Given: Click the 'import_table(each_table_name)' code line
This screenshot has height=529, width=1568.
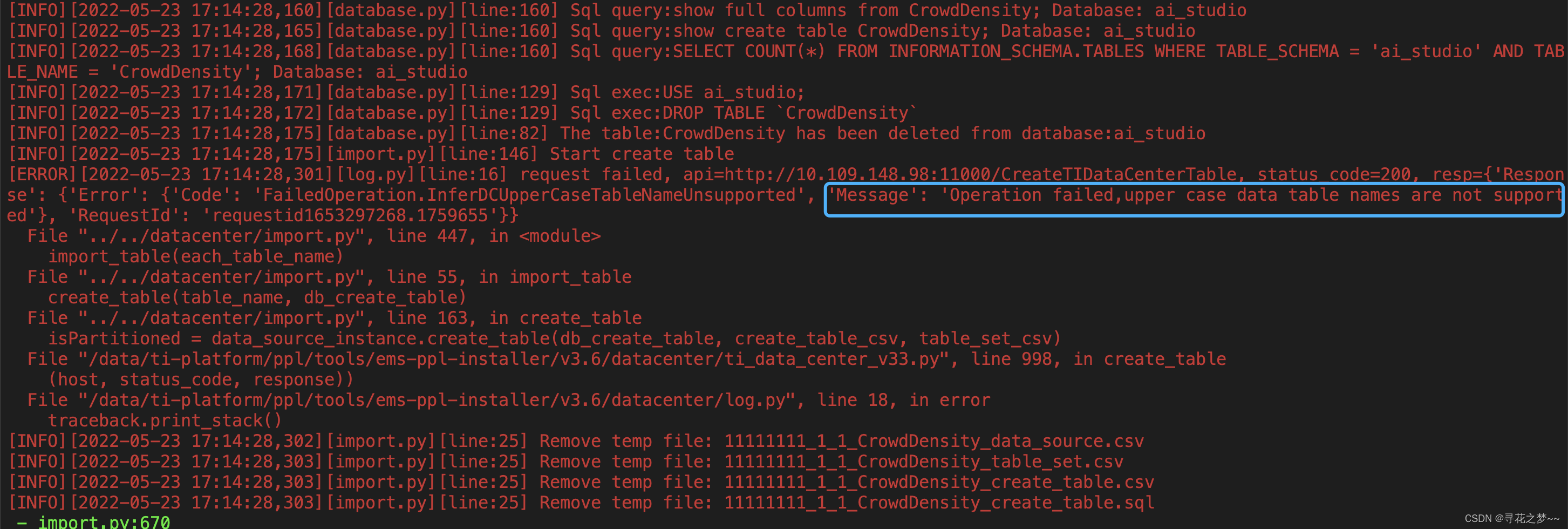Looking at the screenshot, I should 196,257.
